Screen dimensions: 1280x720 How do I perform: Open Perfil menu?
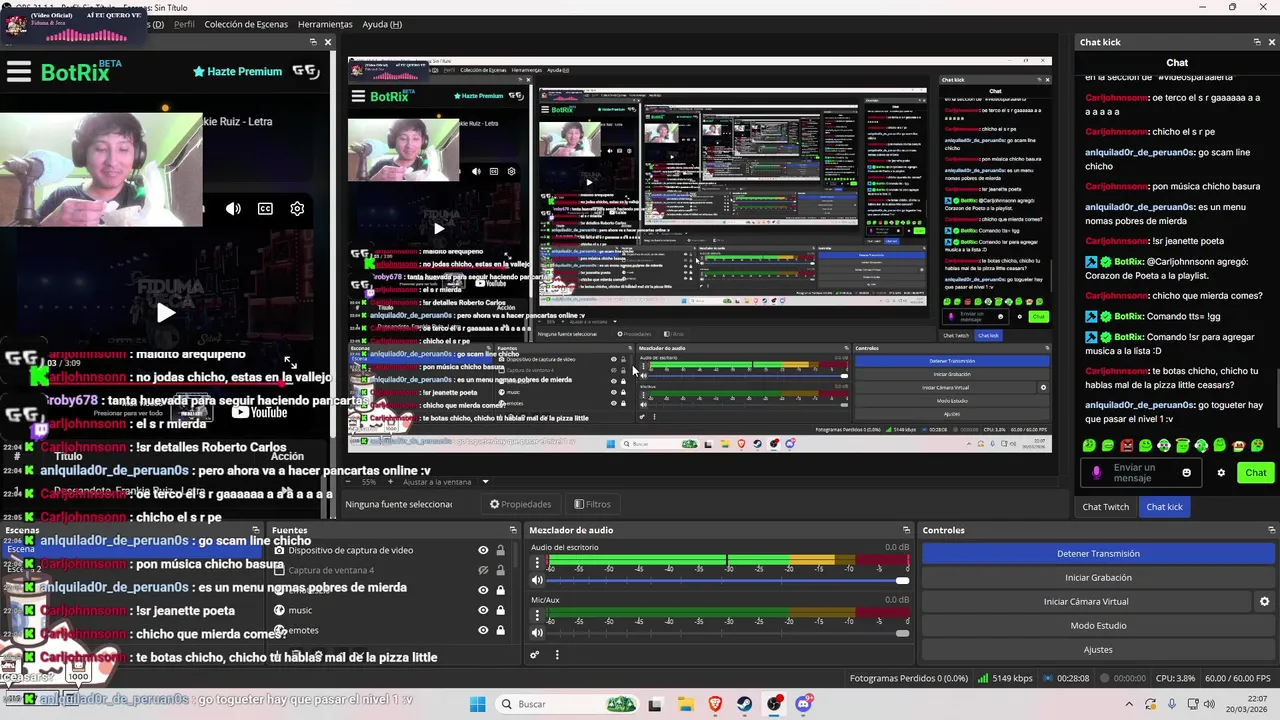(x=184, y=24)
